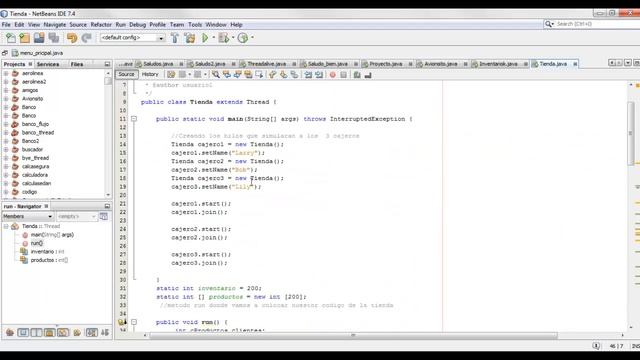640x360 pixels.
Task: Expand the aerolinea project node
Action: point(6,73)
